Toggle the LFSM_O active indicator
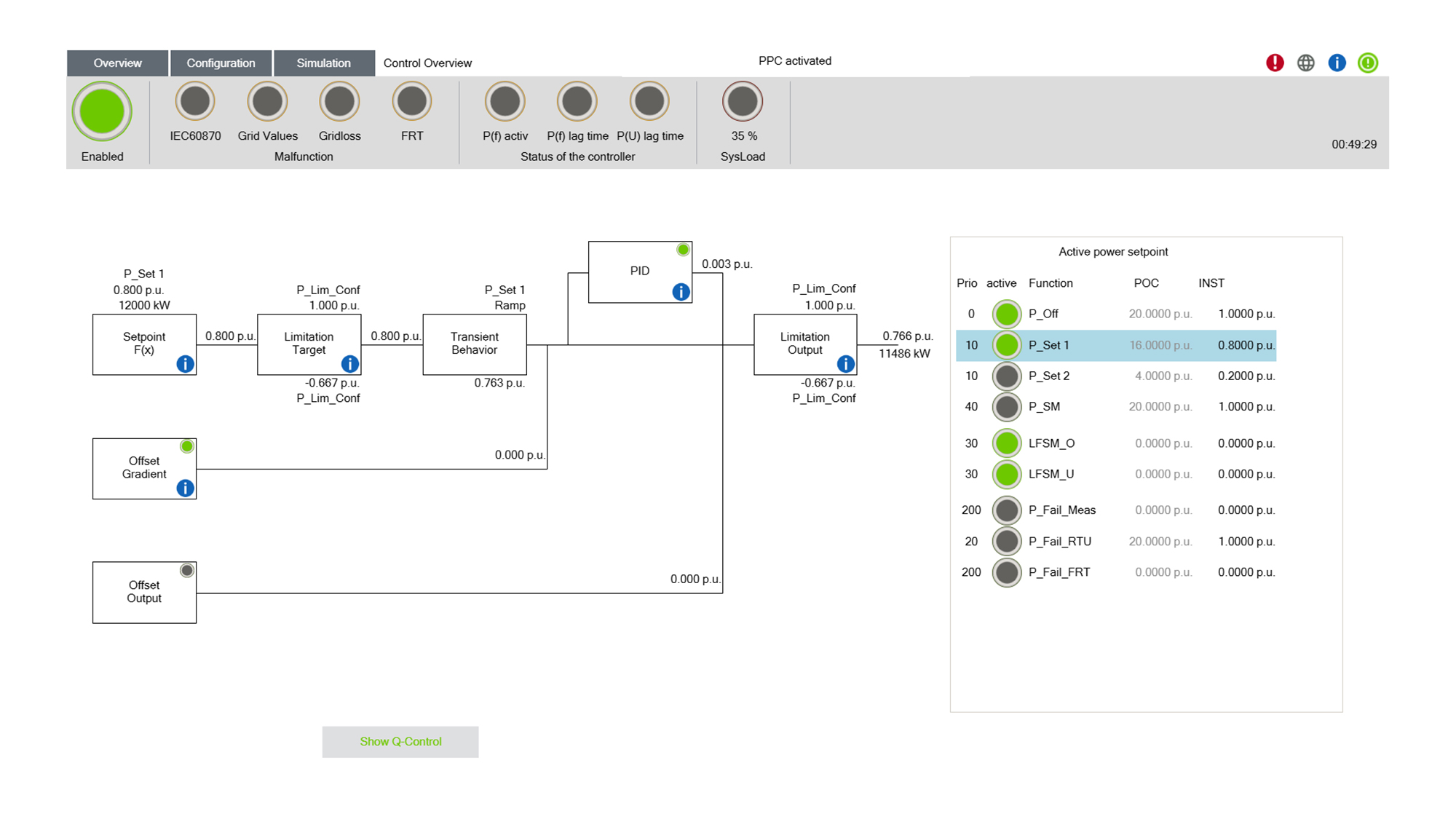The image size is (1456, 819). tap(1007, 443)
